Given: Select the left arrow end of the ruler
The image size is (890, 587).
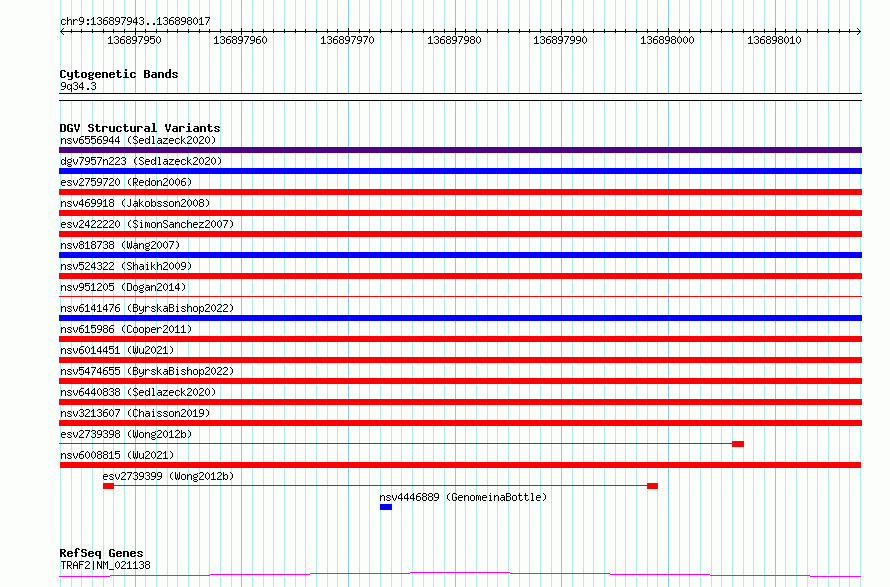Looking at the screenshot, I should [x=62, y=31].
